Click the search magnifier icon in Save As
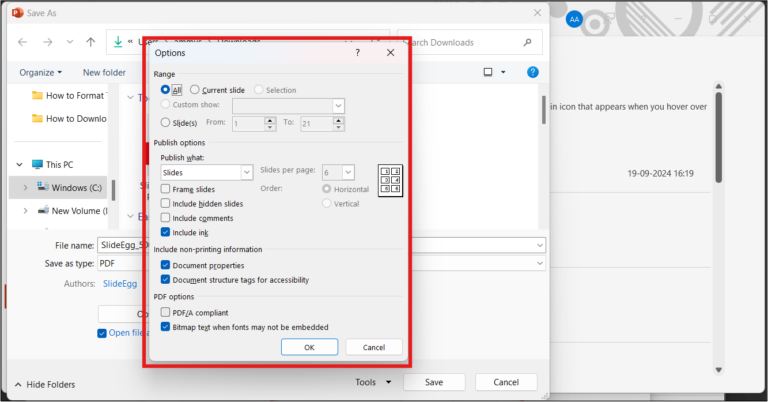 528,43
